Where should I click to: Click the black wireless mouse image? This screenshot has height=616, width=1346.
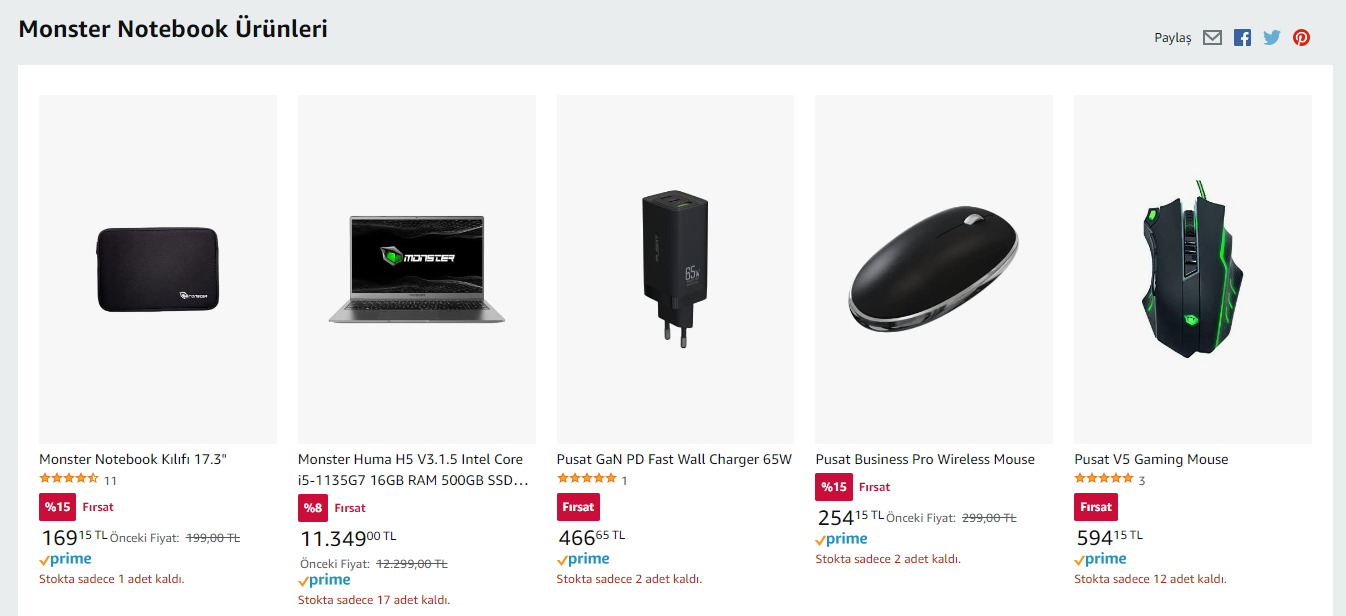(933, 269)
